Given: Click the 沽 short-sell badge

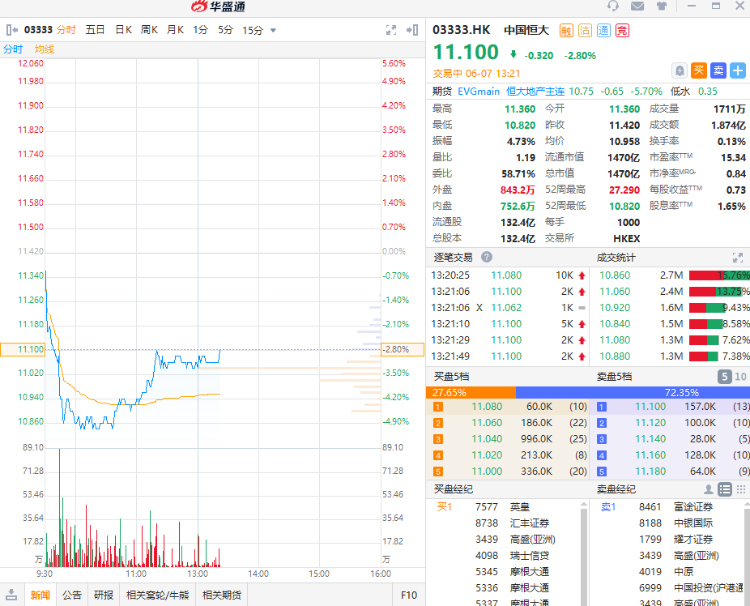Looking at the screenshot, I should [585, 31].
